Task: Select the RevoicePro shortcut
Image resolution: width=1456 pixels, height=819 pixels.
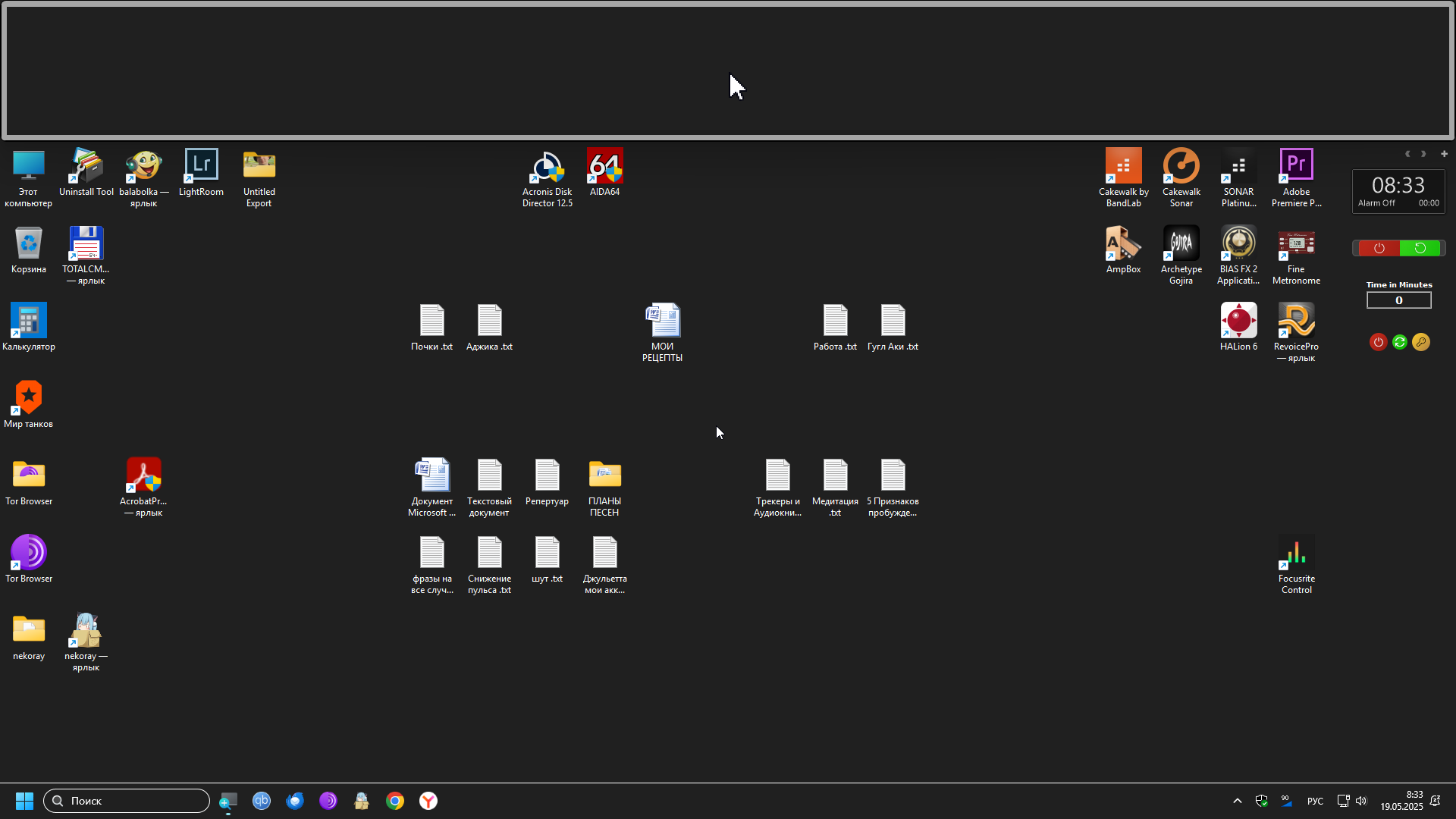Action: click(1296, 332)
